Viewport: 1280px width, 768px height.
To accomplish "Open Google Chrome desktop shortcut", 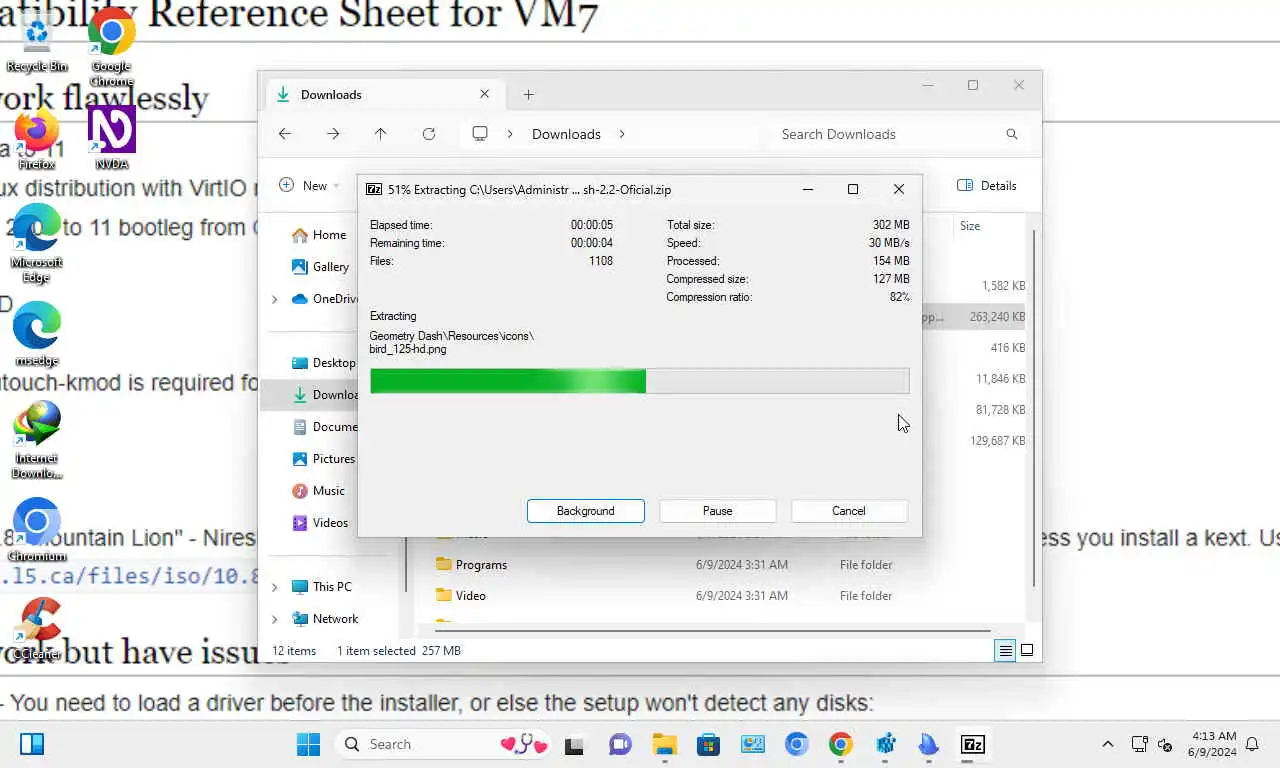I will click(x=112, y=48).
